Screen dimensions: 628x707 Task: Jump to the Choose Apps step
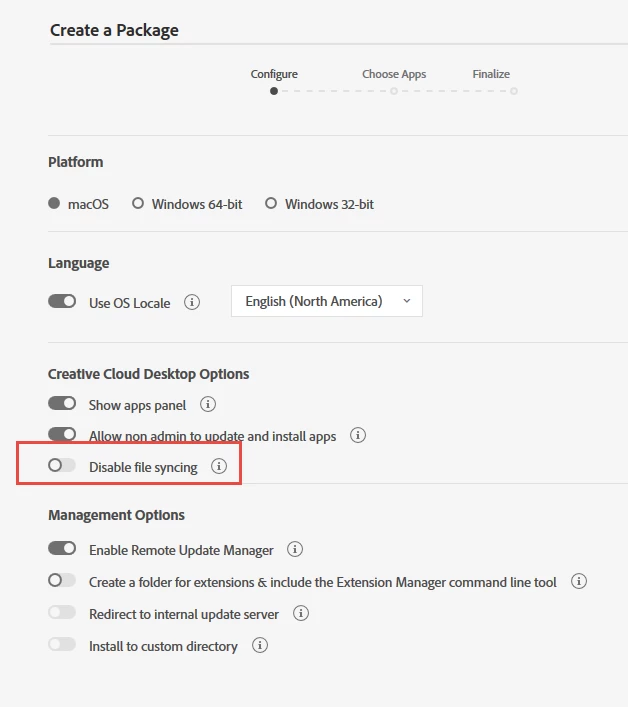tap(394, 74)
